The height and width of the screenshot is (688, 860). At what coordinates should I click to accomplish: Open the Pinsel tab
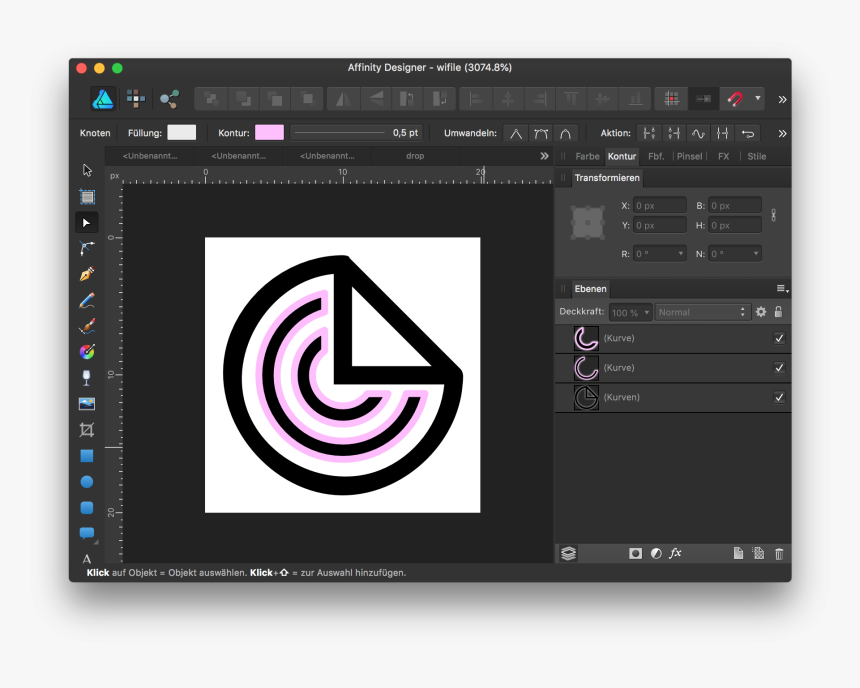[689, 156]
